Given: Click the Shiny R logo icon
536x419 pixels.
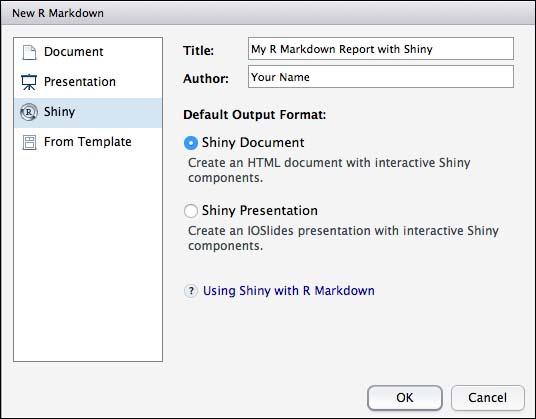Looking at the screenshot, I should click(29, 112).
